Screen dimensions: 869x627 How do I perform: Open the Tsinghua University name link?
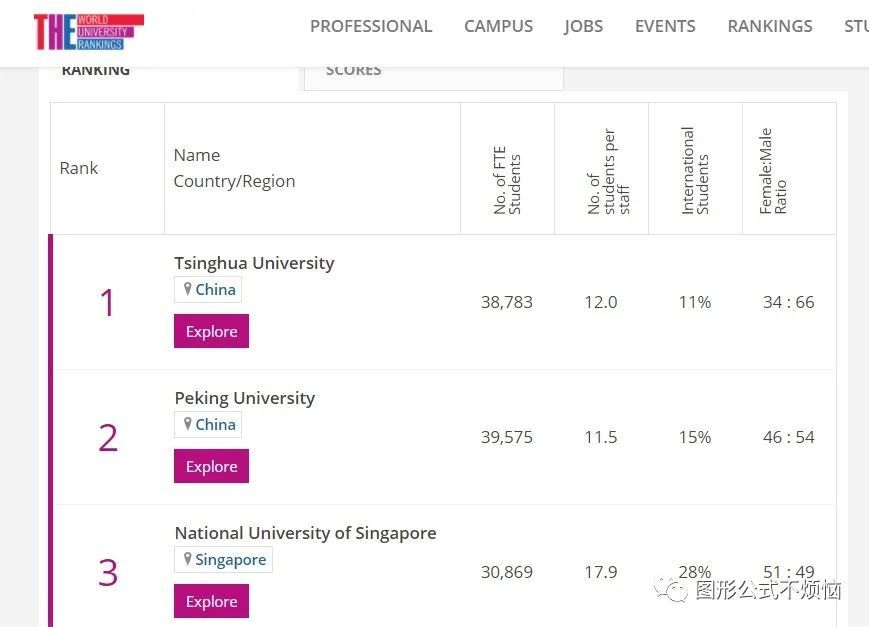(x=254, y=263)
